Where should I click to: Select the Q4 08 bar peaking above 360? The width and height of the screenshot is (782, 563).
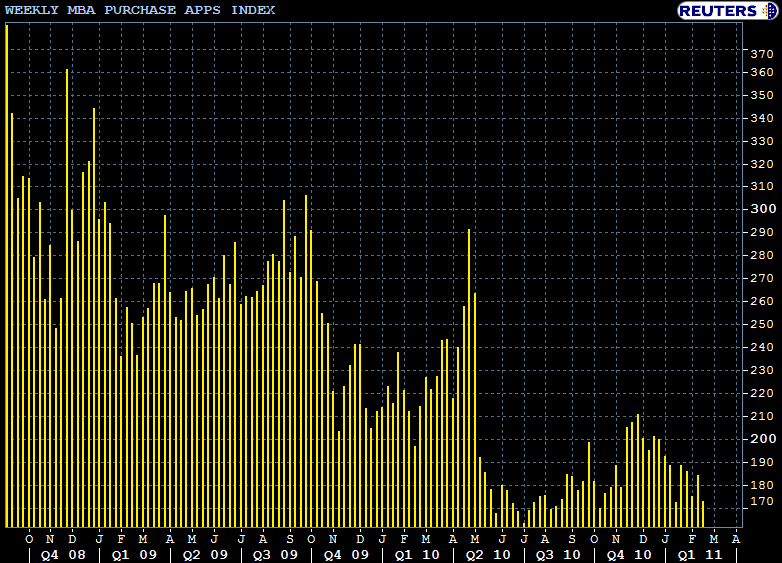point(67,300)
